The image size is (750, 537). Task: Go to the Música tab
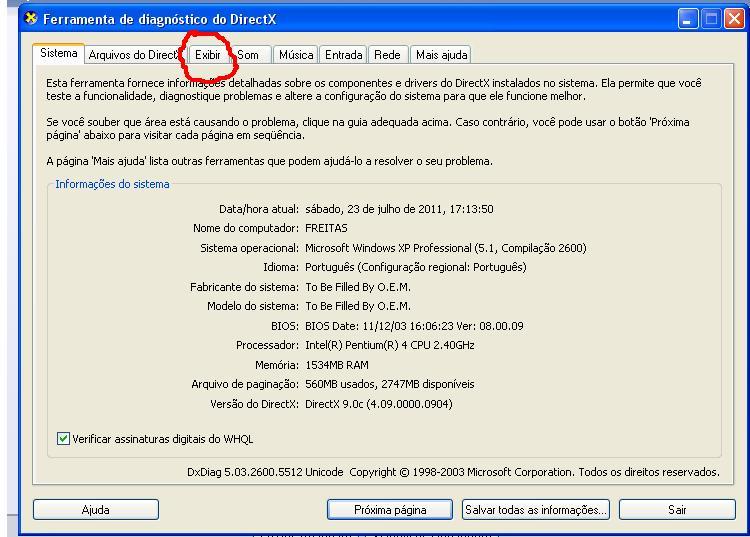(296, 55)
